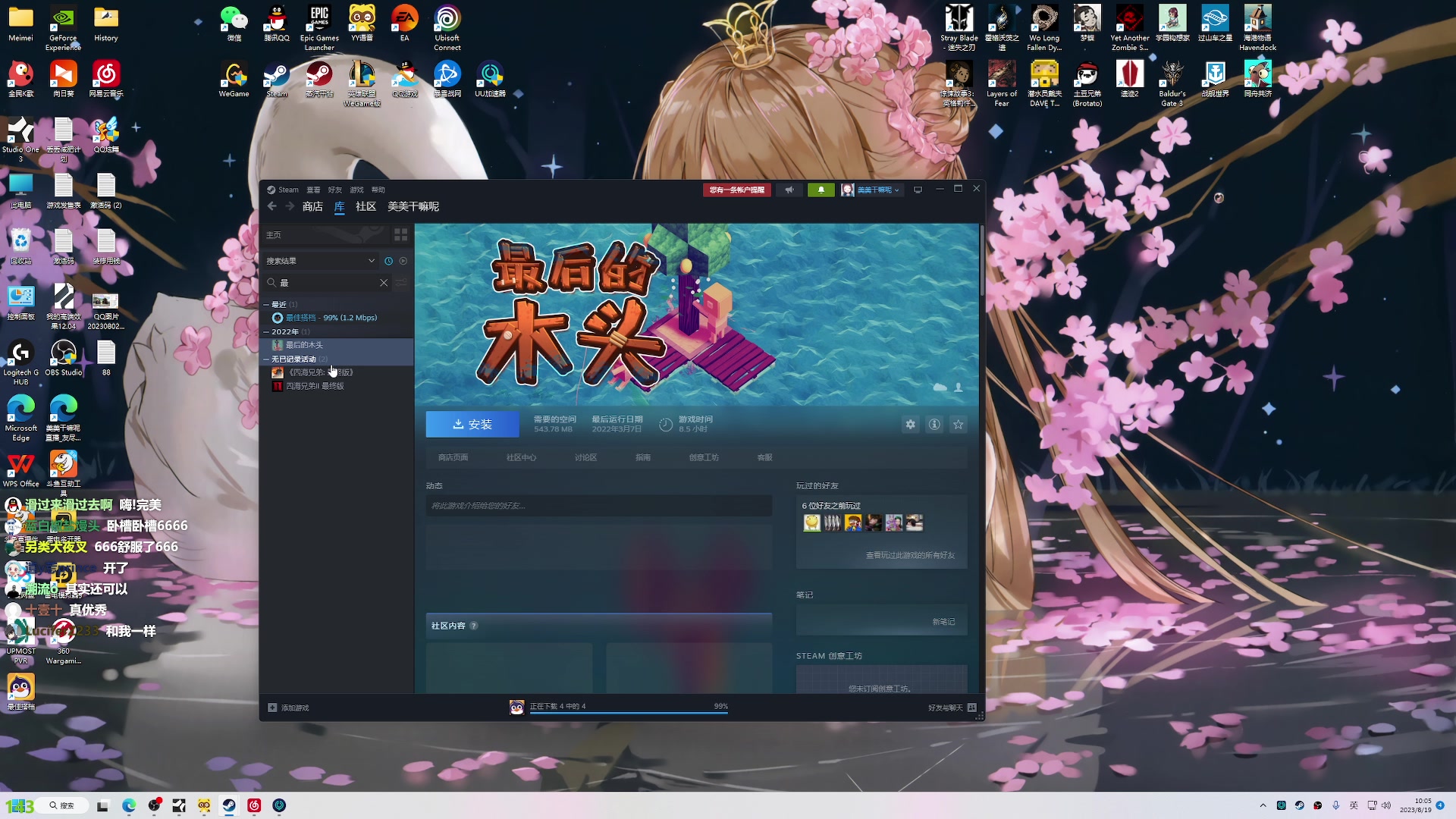Select 四海兄弟II 最终版 in list
Screen dimensions: 1456x819
coord(338,386)
